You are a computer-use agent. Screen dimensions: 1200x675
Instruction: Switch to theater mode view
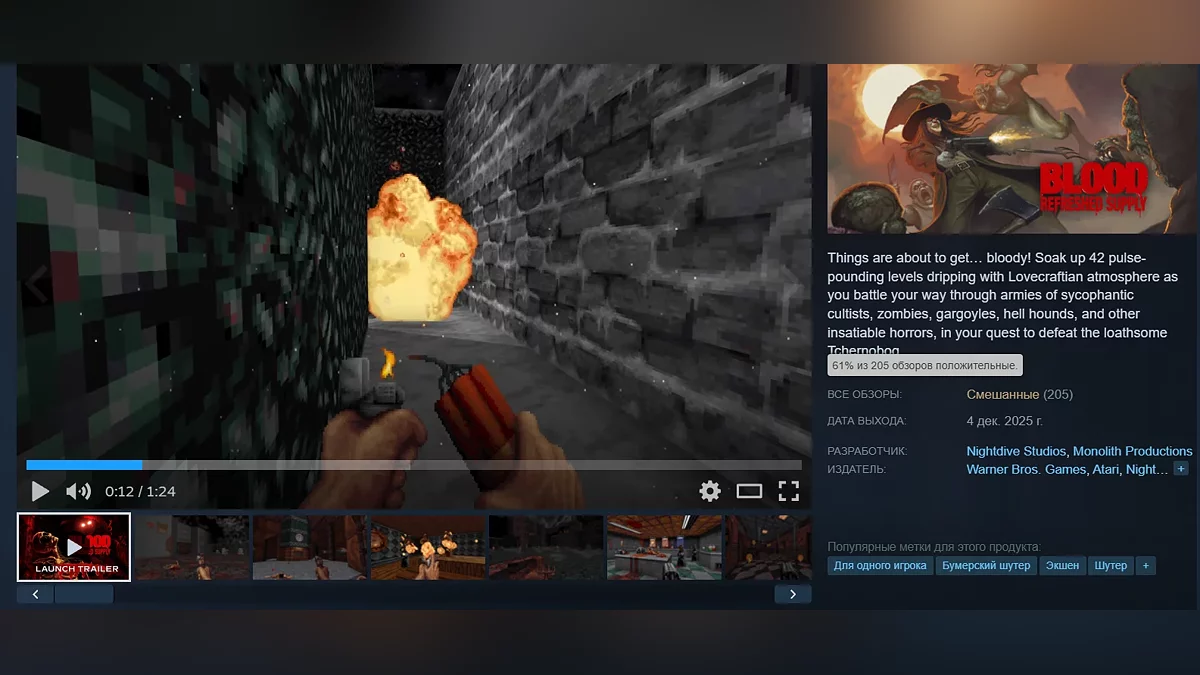(749, 491)
